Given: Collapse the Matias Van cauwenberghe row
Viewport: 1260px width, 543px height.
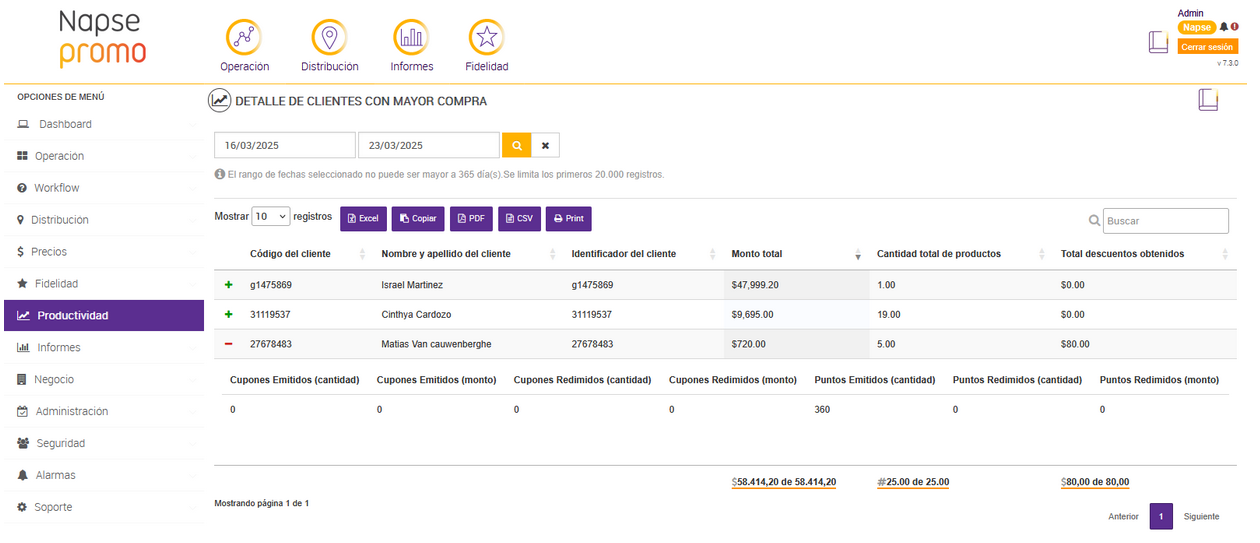Looking at the screenshot, I should point(229,344).
